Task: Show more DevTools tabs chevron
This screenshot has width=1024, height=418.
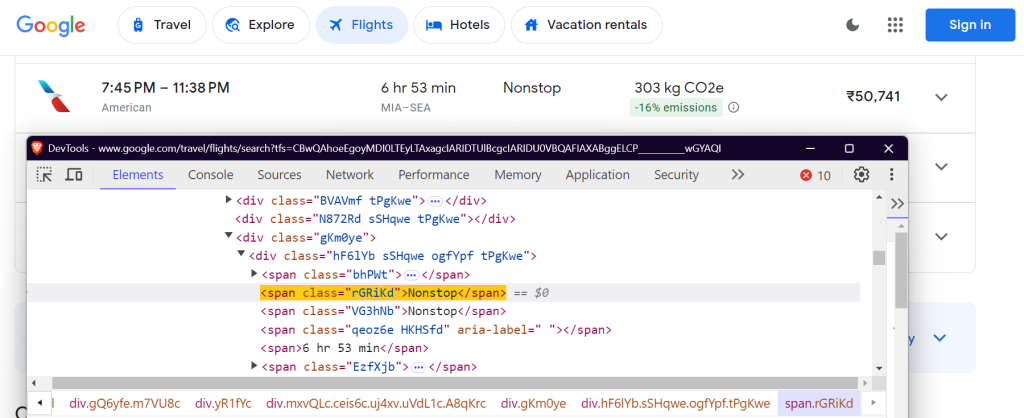Action: (738, 175)
